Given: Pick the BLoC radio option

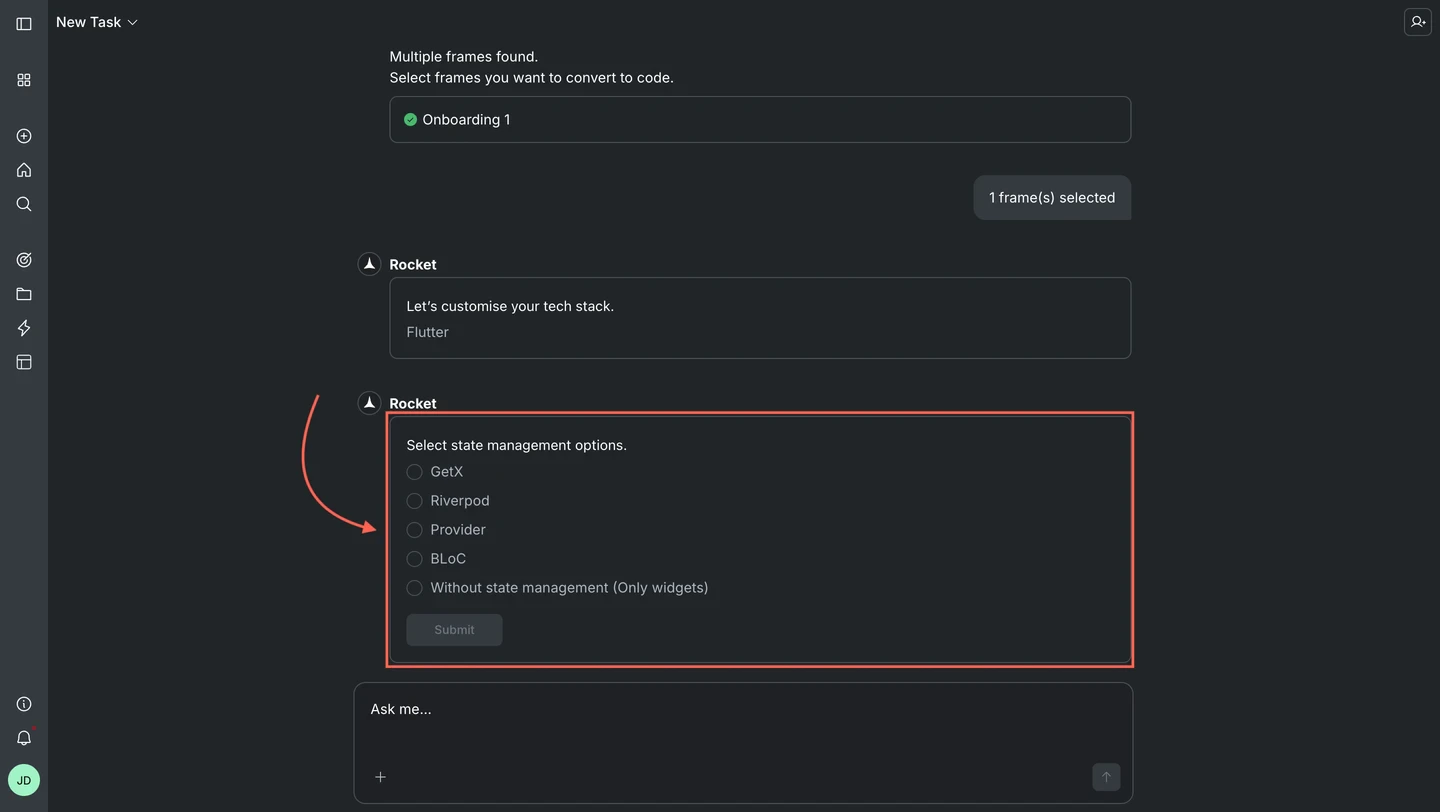Looking at the screenshot, I should (414, 559).
